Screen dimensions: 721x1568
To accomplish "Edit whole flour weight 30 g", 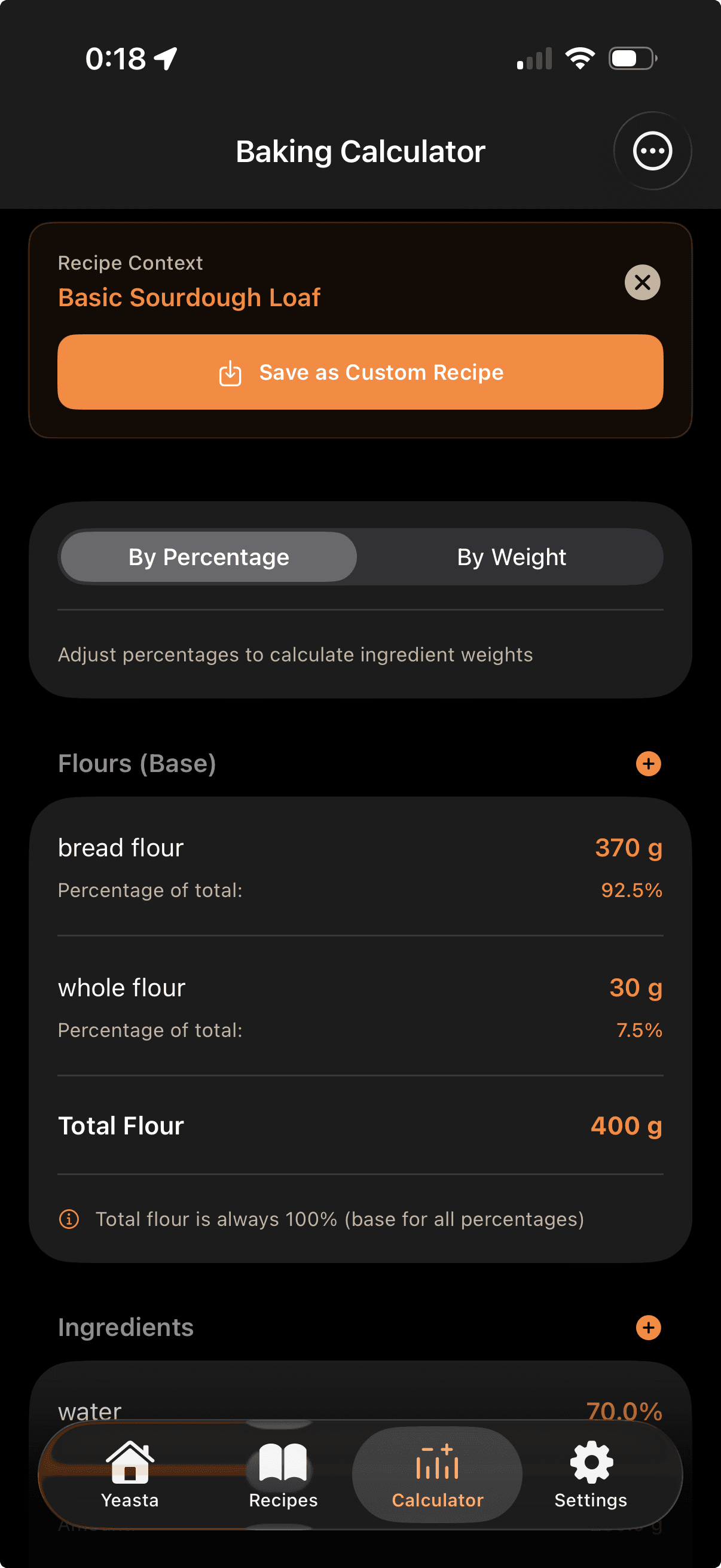I will tap(636, 987).
